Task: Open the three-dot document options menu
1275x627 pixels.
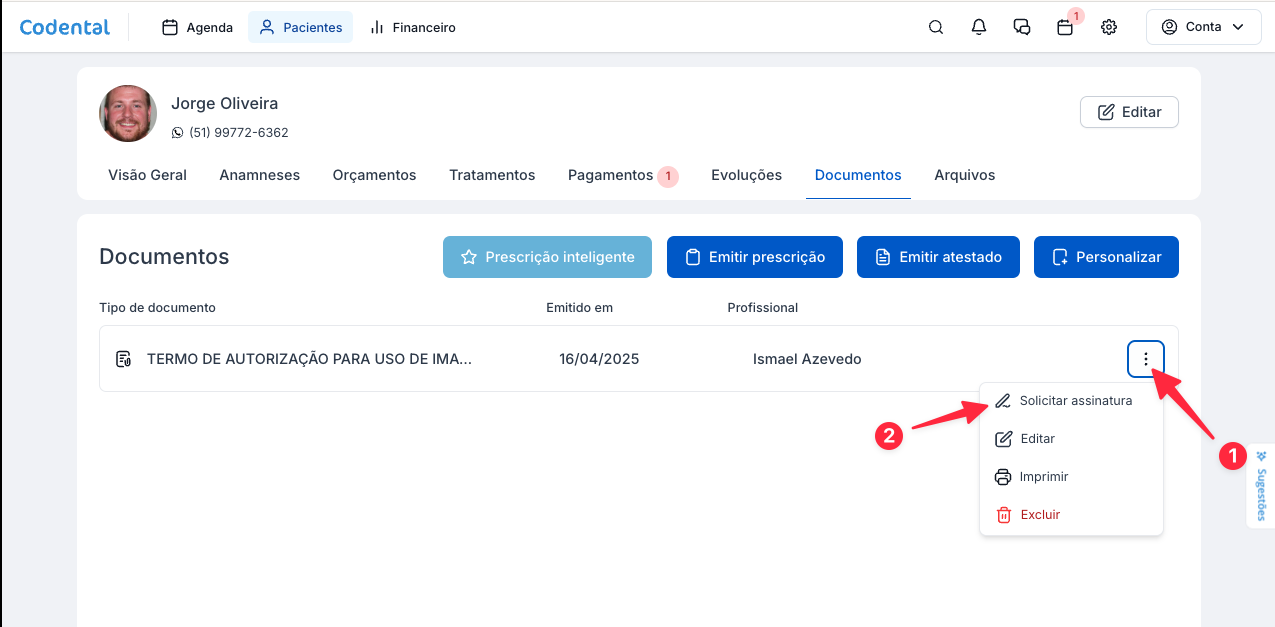Action: tap(1145, 359)
